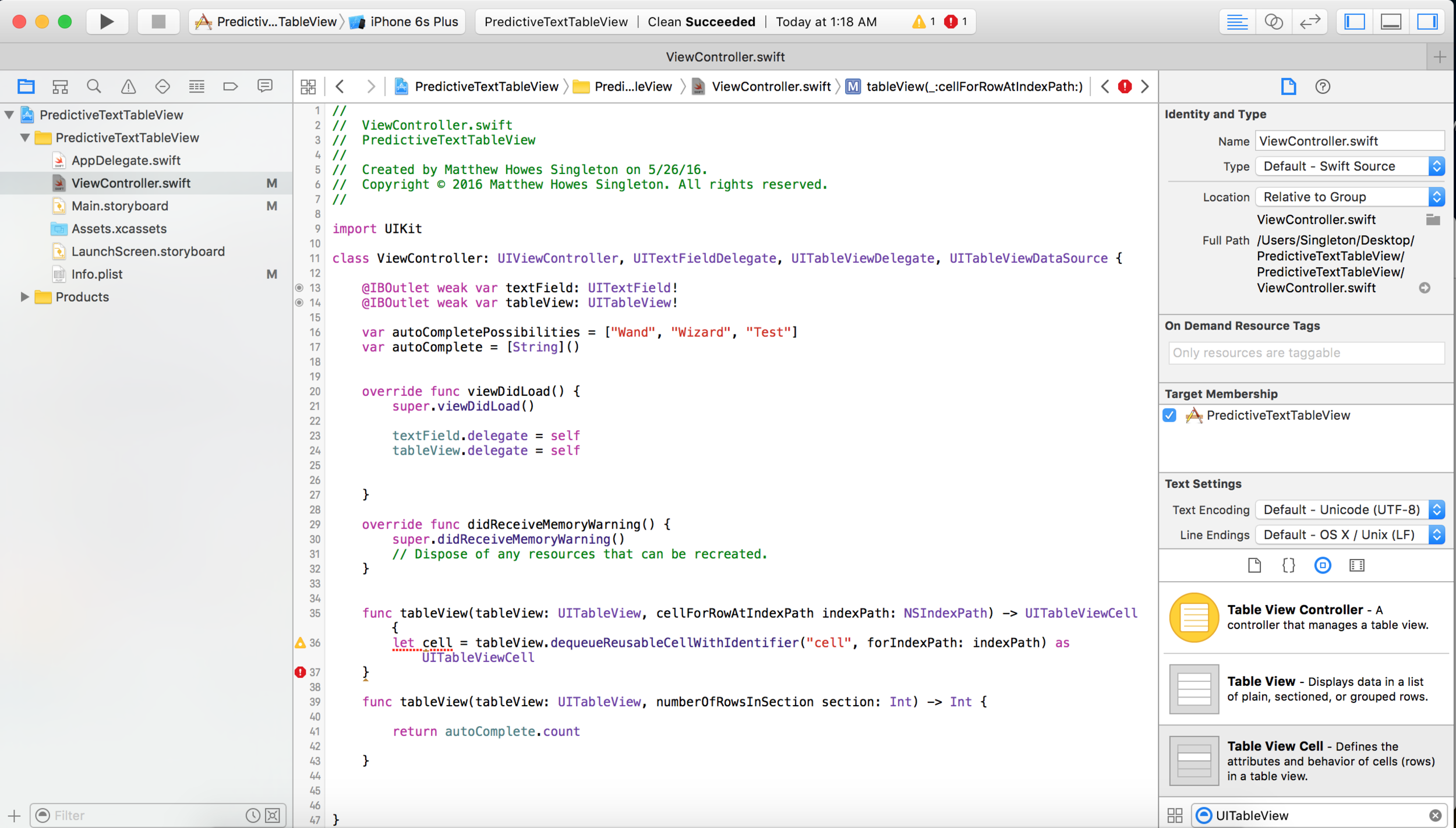The image size is (1456, 828).
Task: Run the project with the Play button
Action: pyautogui.click(x=107, y=22)
